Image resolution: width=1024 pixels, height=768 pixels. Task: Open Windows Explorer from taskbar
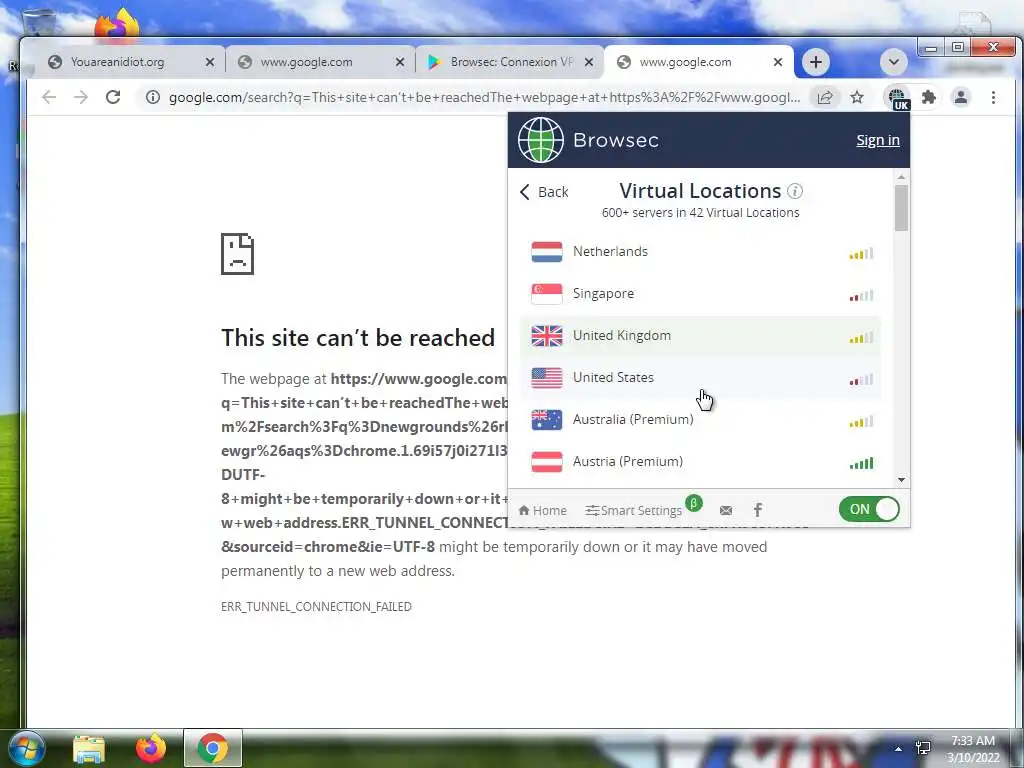[x=89, y=748]
